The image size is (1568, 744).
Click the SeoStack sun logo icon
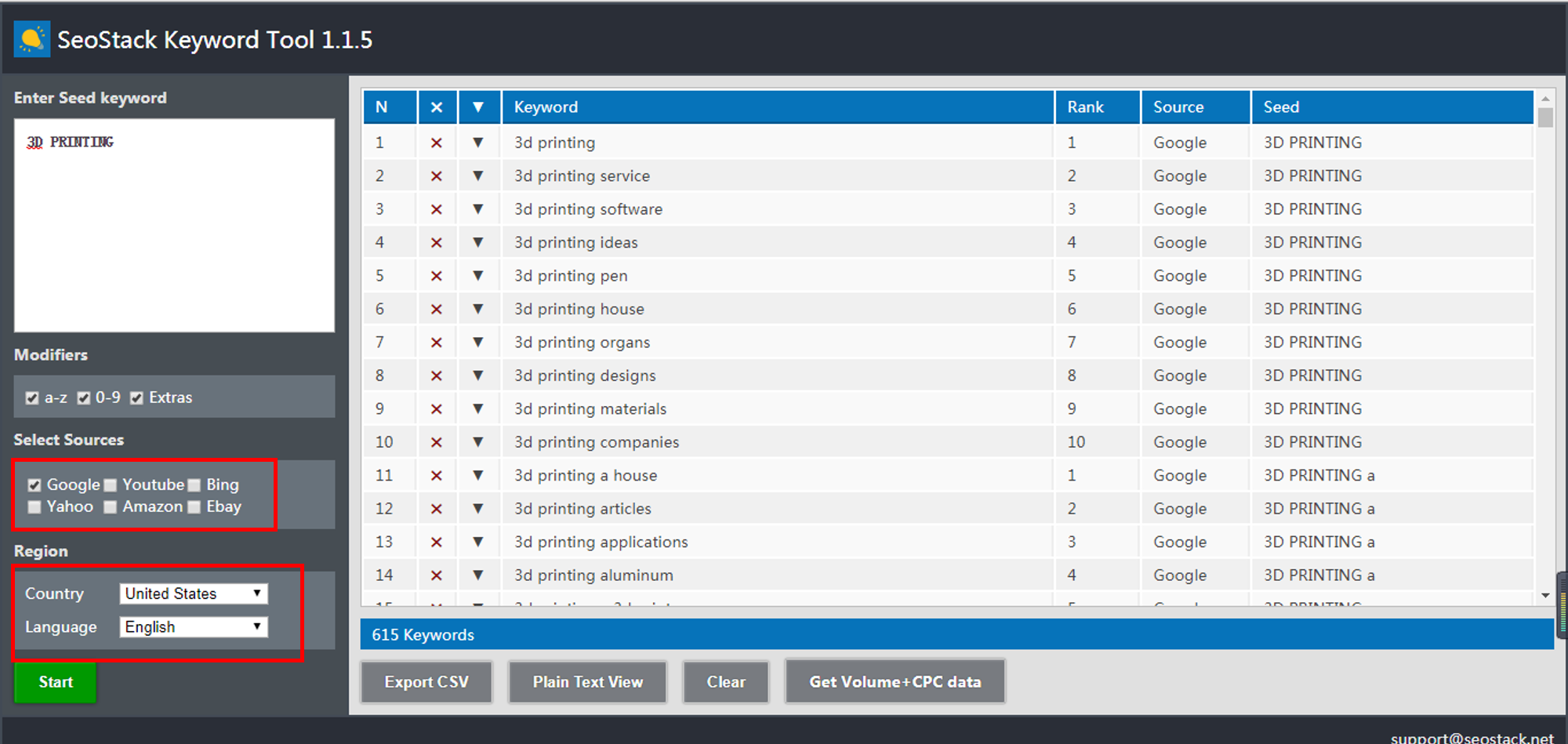tap(31, 39)
